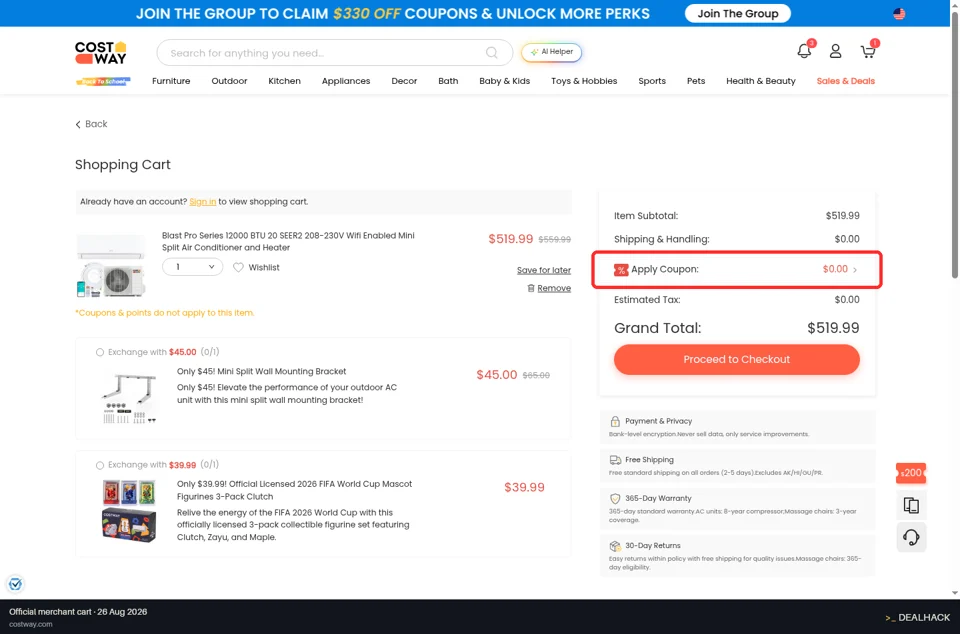Open the shopping cart icon
Viewport: 960px width, 634px height.
tap(868, 51)
